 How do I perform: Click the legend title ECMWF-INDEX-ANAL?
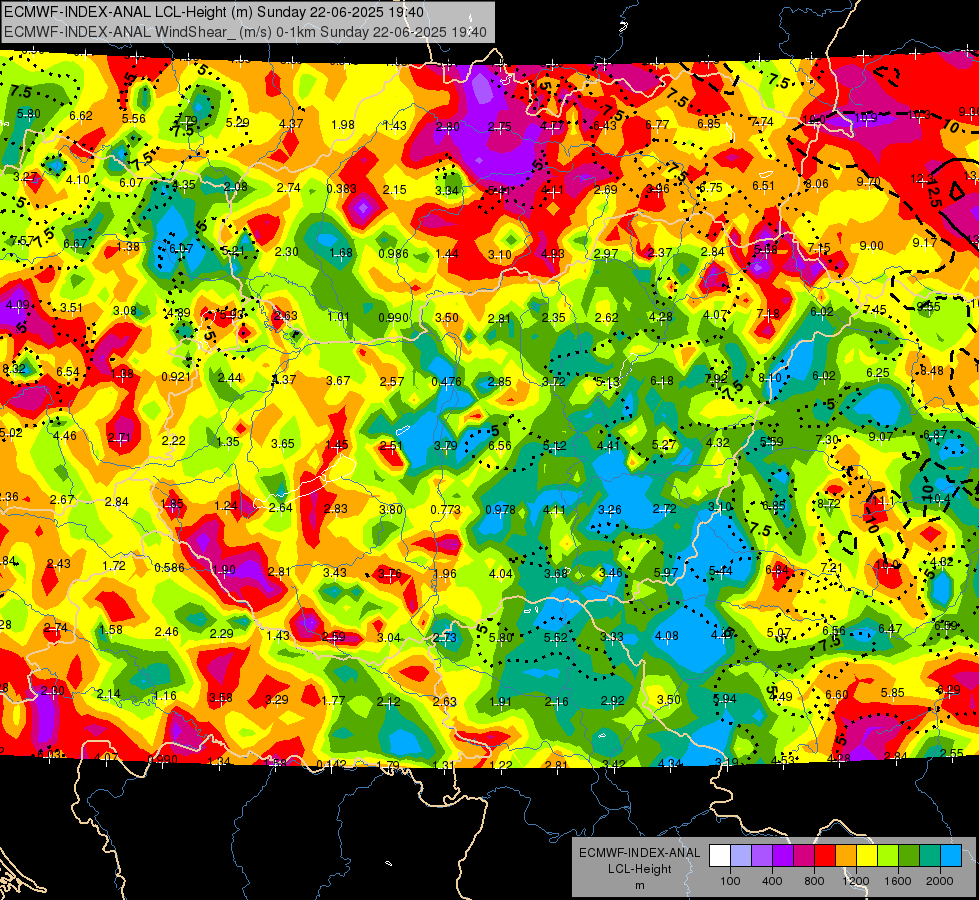pyautogui.click(x=639, y=853)
